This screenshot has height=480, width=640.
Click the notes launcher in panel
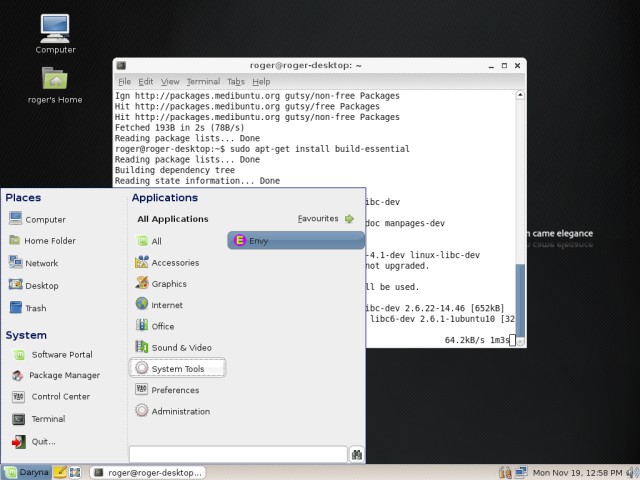click(60, 472)
